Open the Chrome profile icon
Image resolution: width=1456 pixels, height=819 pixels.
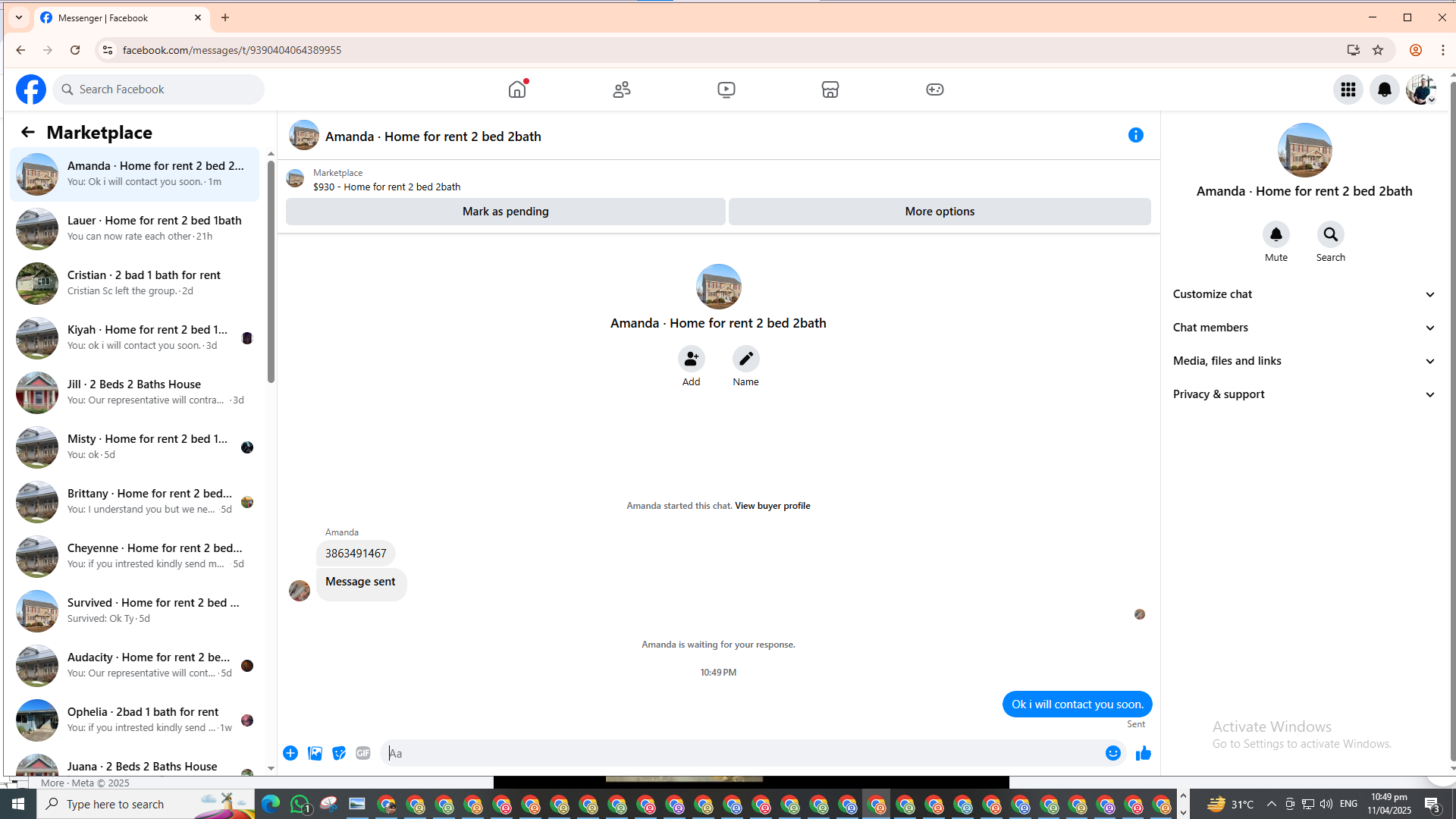point(1415,50)
